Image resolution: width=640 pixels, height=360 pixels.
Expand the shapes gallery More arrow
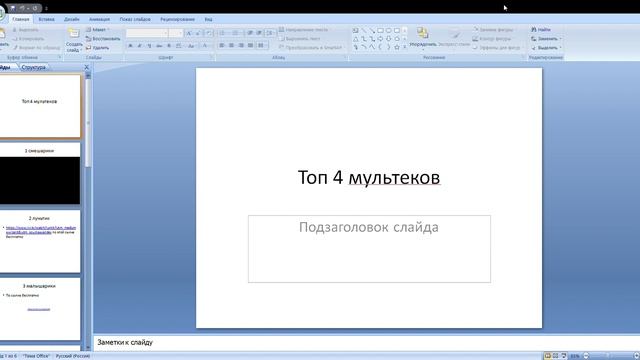(x=405, y=47)
